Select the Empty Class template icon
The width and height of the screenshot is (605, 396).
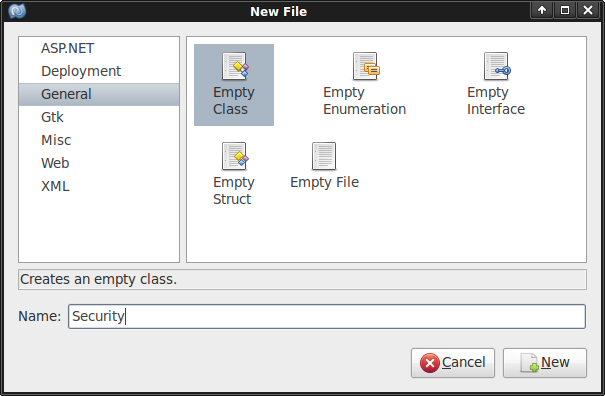click(x=235, y=66)
